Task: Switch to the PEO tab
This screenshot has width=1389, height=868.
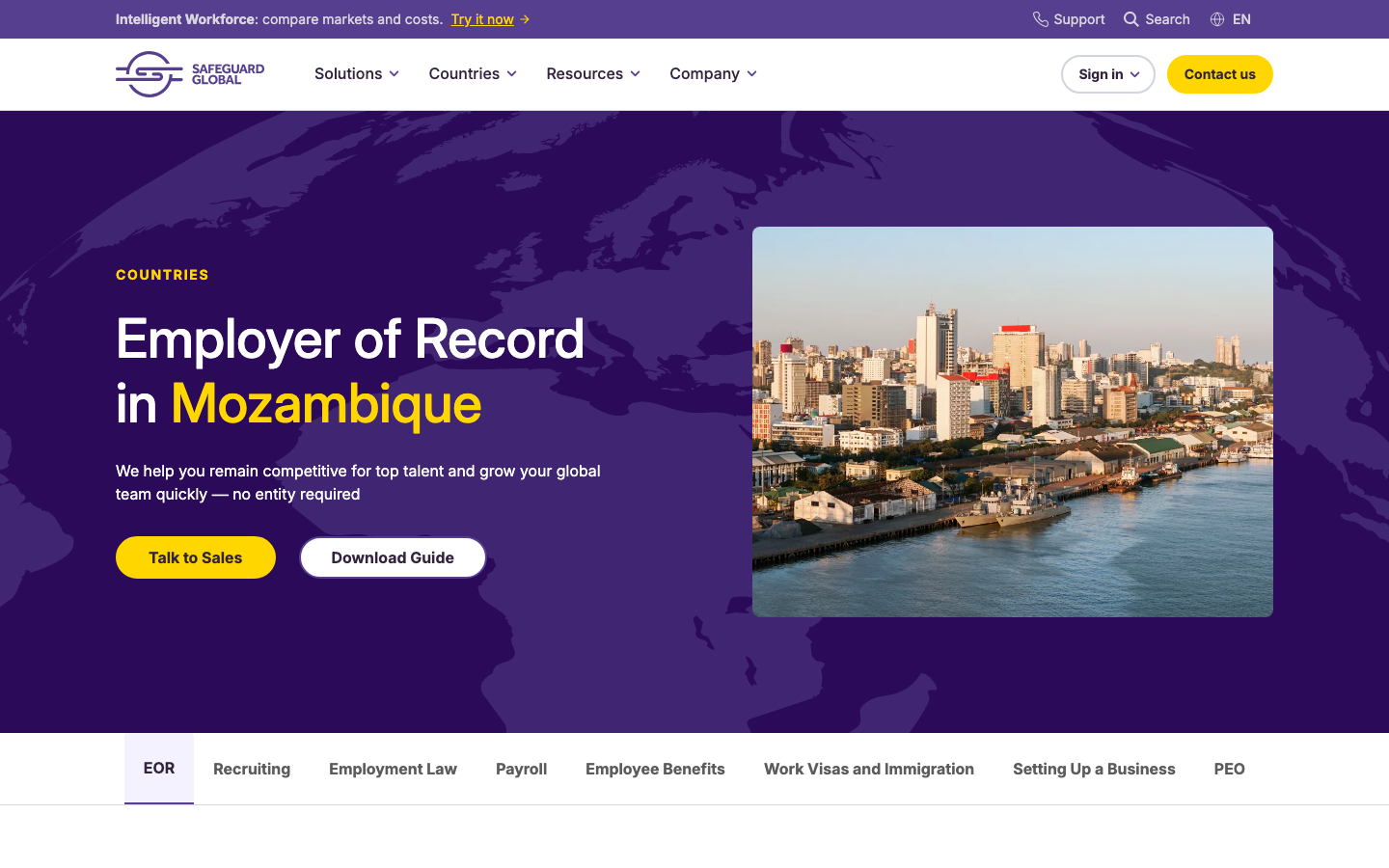Action: pyautogui.click(x=1229, y=769)
